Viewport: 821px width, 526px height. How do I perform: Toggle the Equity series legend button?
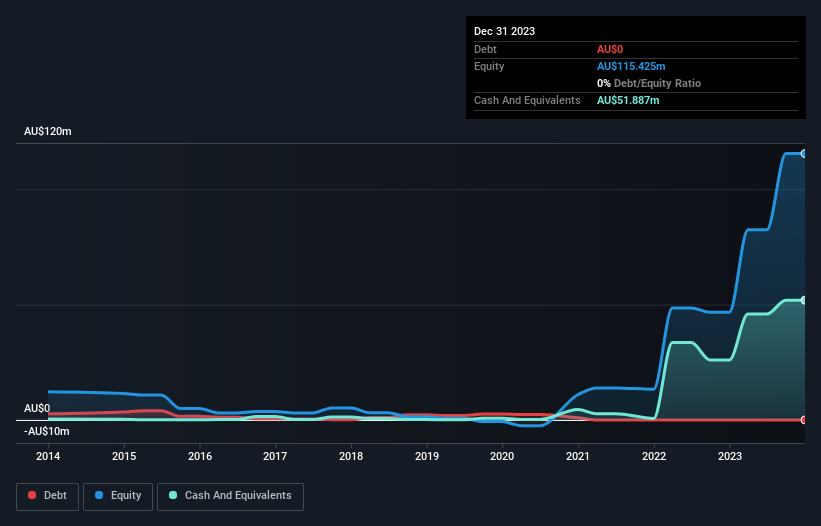[x=118, y=496]
